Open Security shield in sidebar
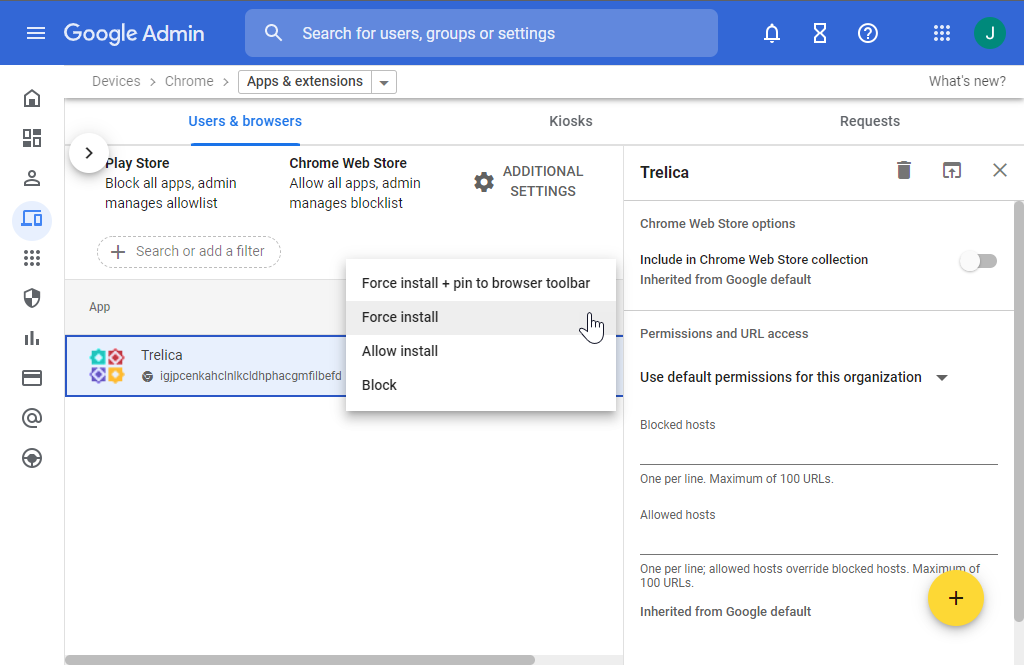The height and width of the screenshot is (665, 1024). point(32,298)
